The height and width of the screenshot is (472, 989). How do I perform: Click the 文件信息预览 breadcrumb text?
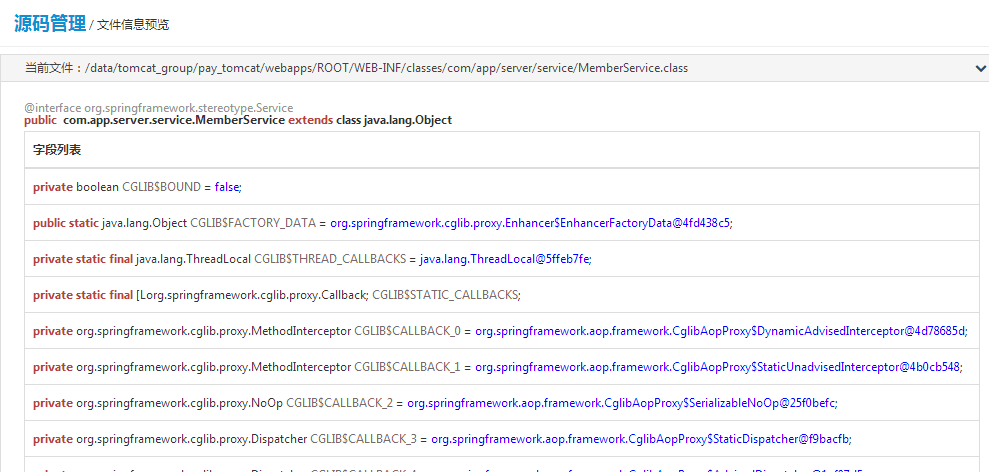pos(133,25)
